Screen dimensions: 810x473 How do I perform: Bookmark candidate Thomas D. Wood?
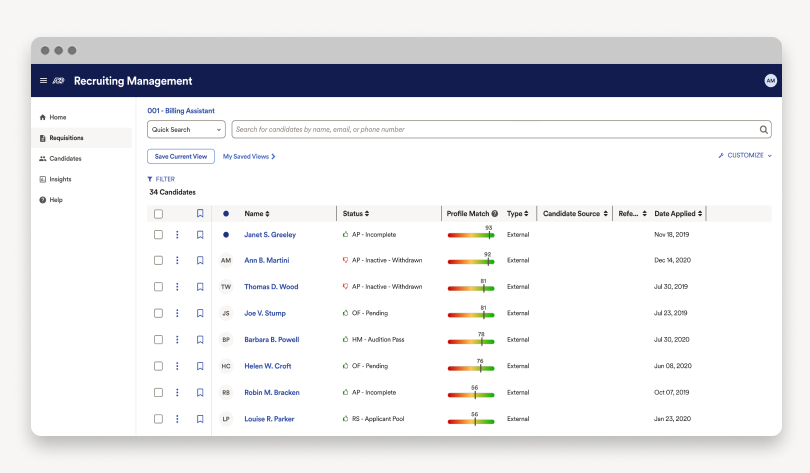[x=200, y=287]
